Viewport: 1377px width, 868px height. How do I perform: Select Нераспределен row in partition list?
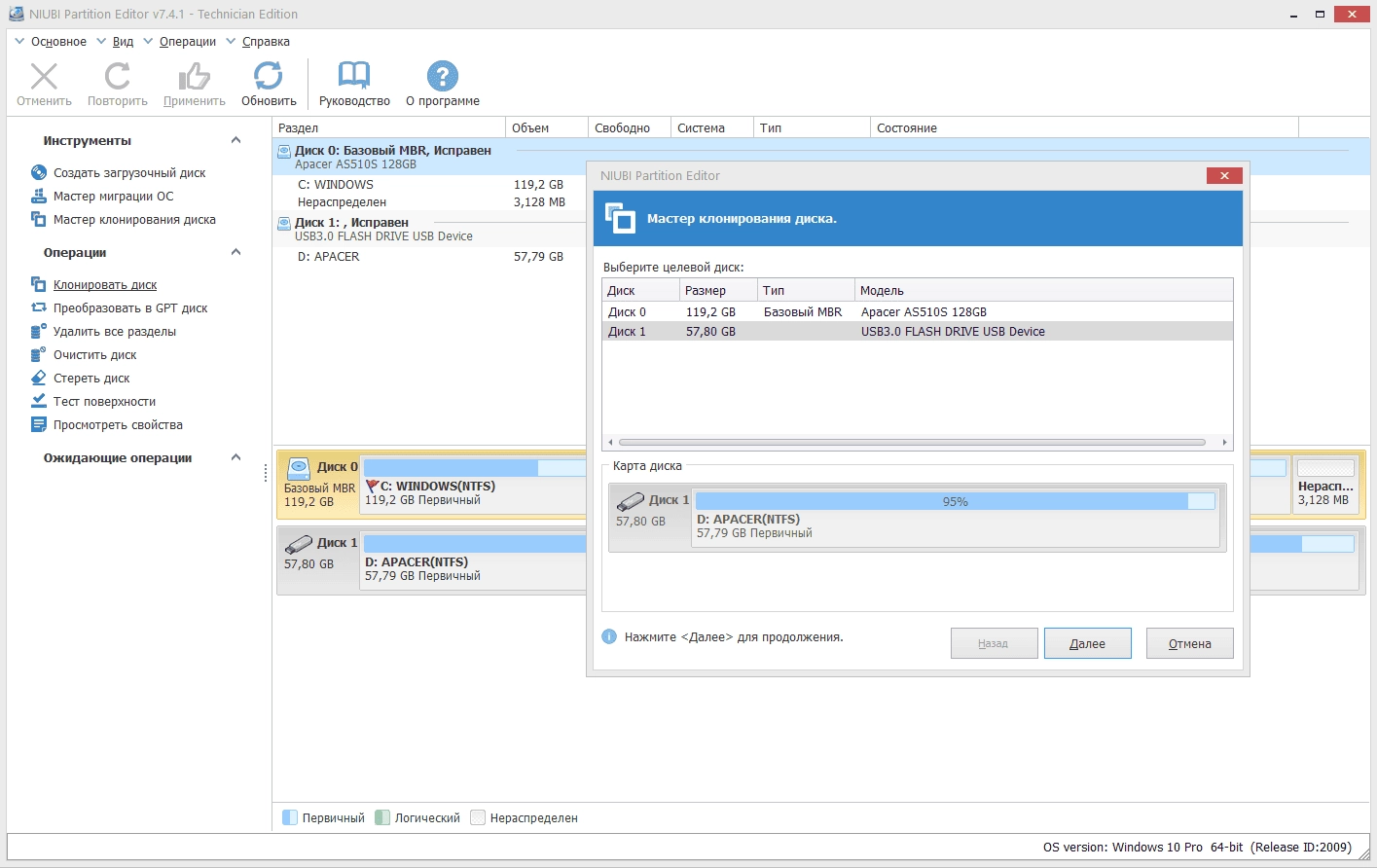pos(430,201)
